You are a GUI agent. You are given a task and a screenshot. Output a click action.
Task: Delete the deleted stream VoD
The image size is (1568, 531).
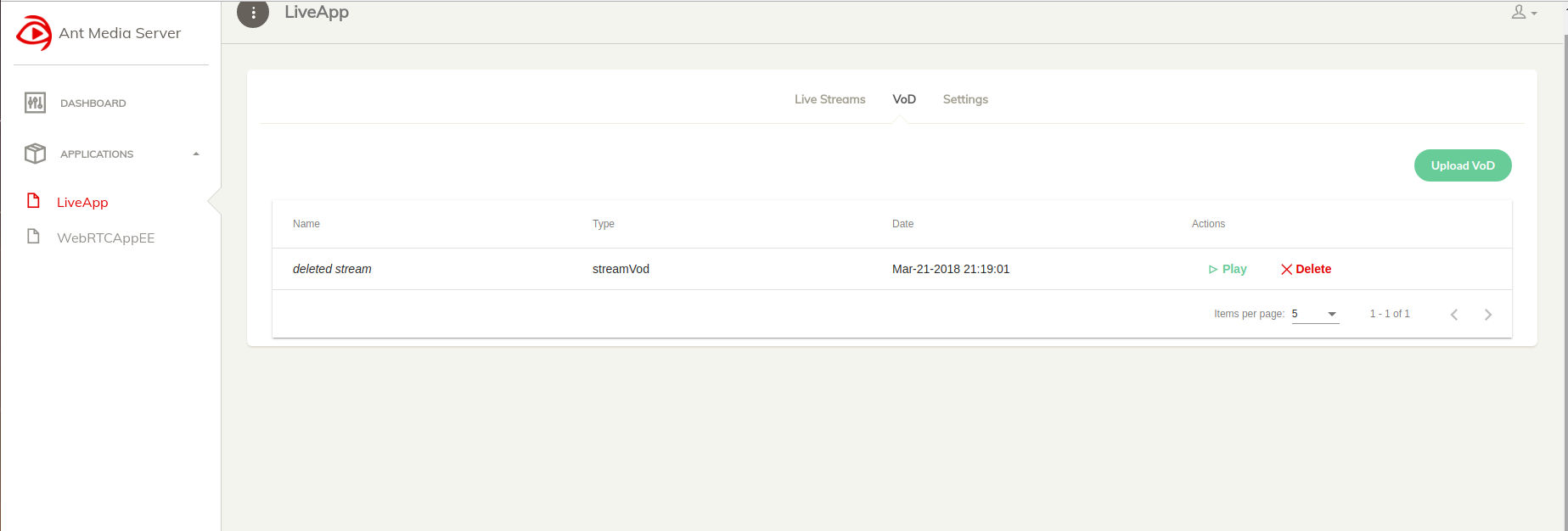click(x=1306, y=269)
